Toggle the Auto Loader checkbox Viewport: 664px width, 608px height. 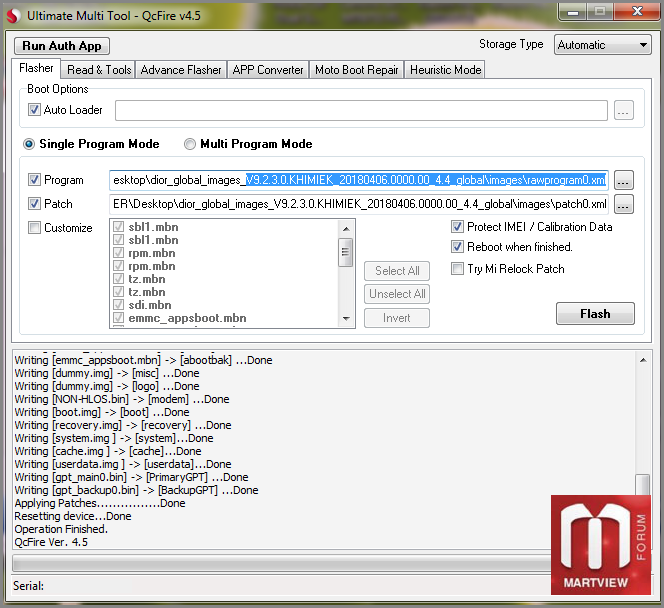35,110
